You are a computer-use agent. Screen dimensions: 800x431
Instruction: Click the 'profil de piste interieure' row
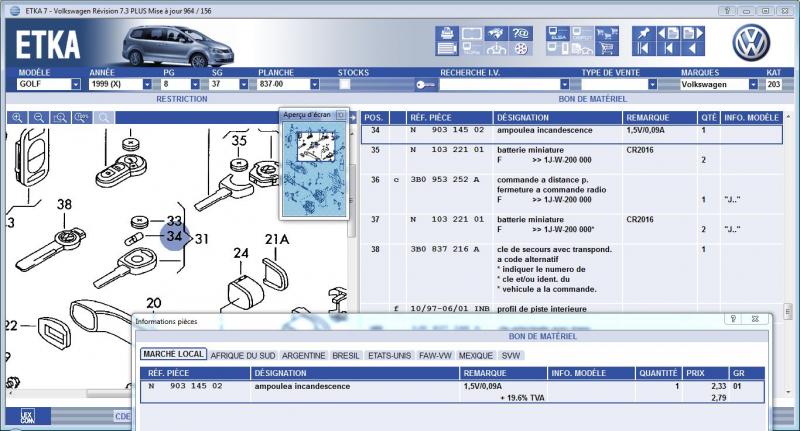click(571, 309)
